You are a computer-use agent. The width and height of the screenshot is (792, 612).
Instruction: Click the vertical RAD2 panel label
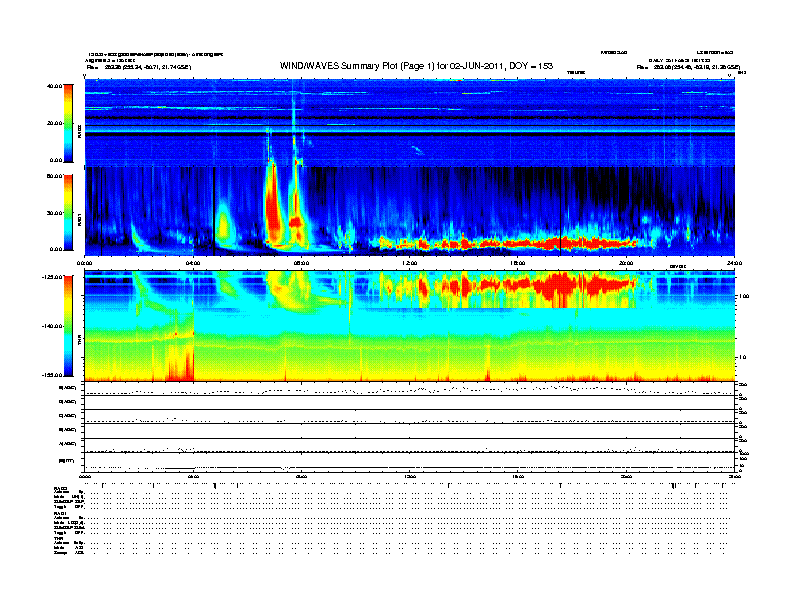(x=79, y=131)
